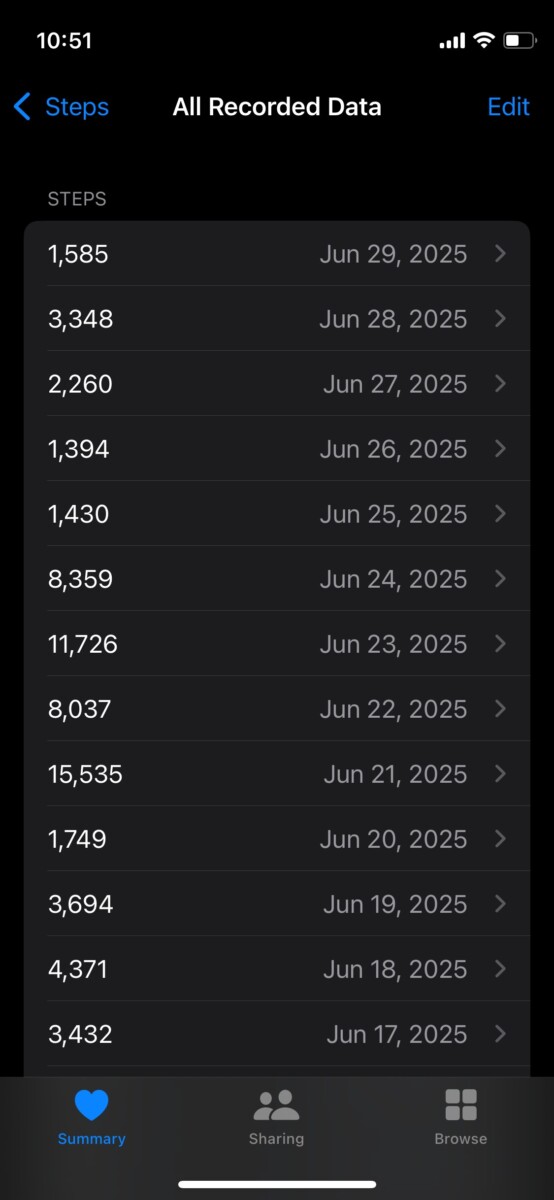554x1200 pixels.
Task: Open the Browse grid icon
Action: coord(460,1105)
